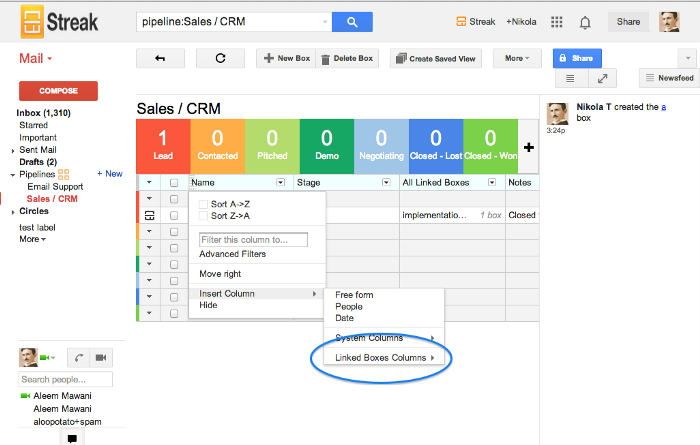Select the red Lead stage tile
The width and height of the screenshot is (700, 445).
163,146
